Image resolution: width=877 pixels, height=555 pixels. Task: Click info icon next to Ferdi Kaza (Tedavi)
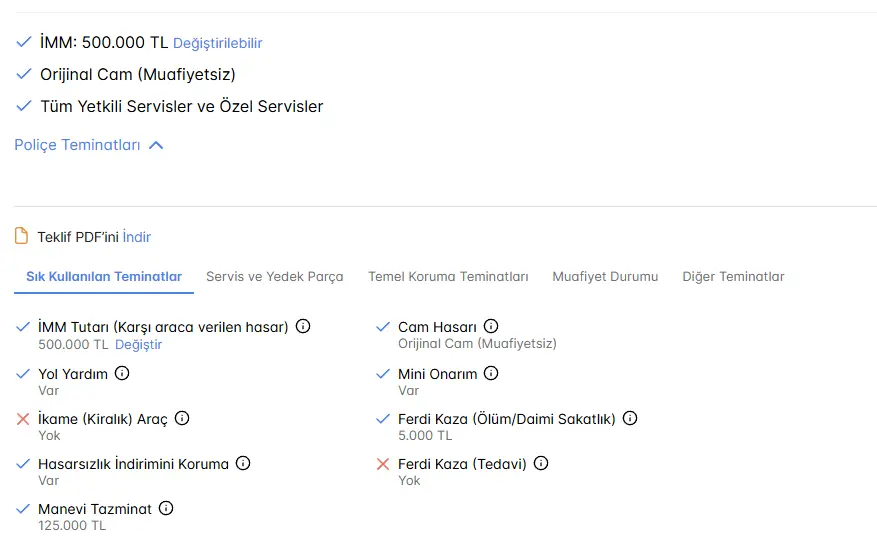tap(541, 463)
